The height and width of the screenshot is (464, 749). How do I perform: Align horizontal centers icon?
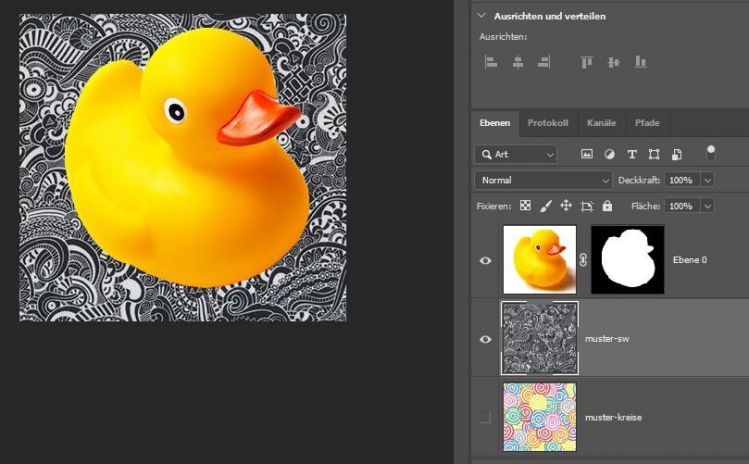518,62
